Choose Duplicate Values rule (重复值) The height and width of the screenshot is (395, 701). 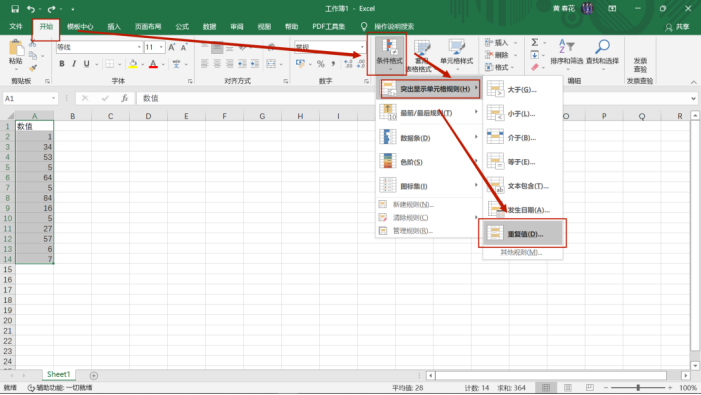[x=522, y=233]
